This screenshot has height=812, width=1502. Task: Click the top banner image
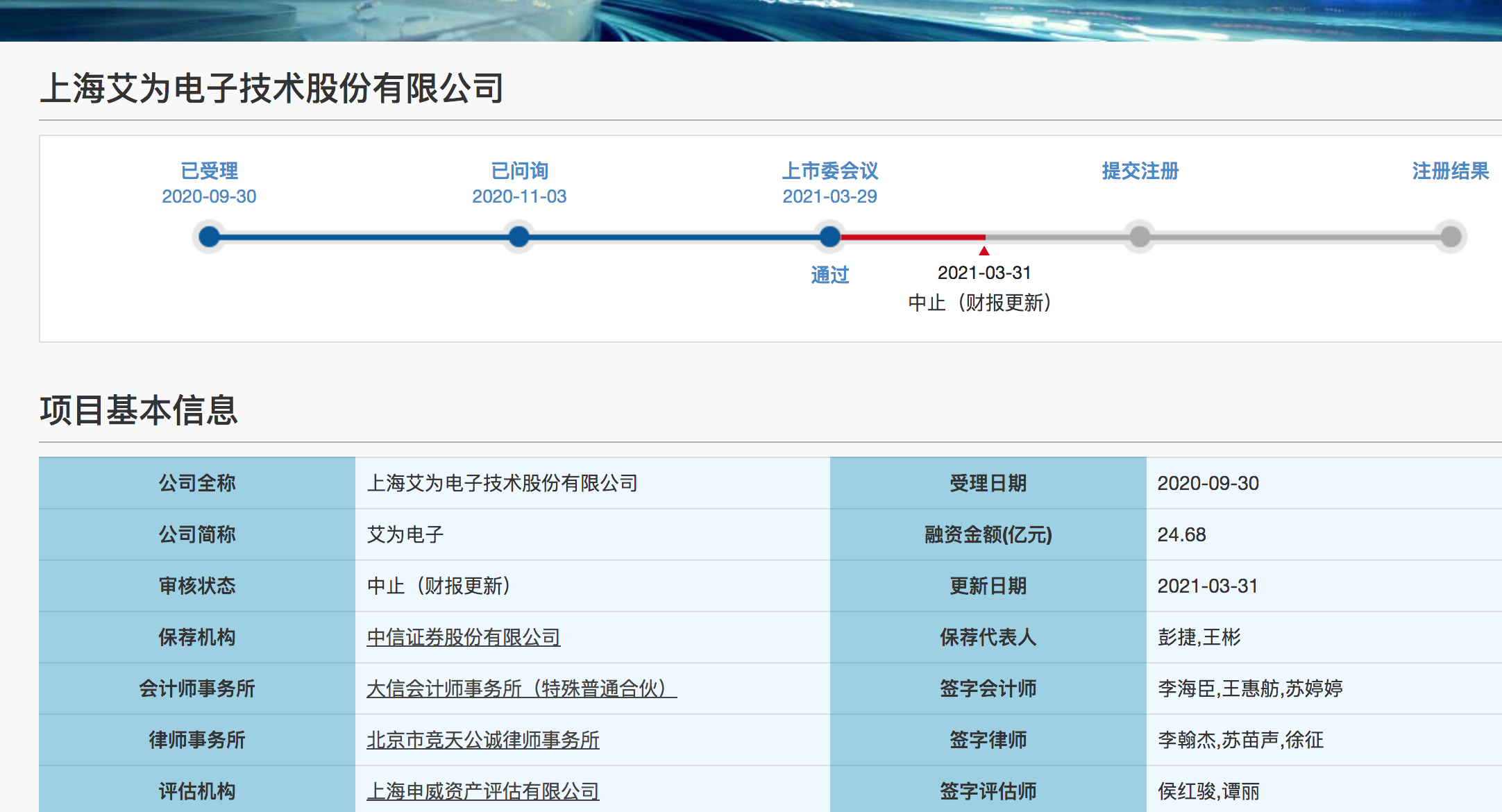[750, 19]
